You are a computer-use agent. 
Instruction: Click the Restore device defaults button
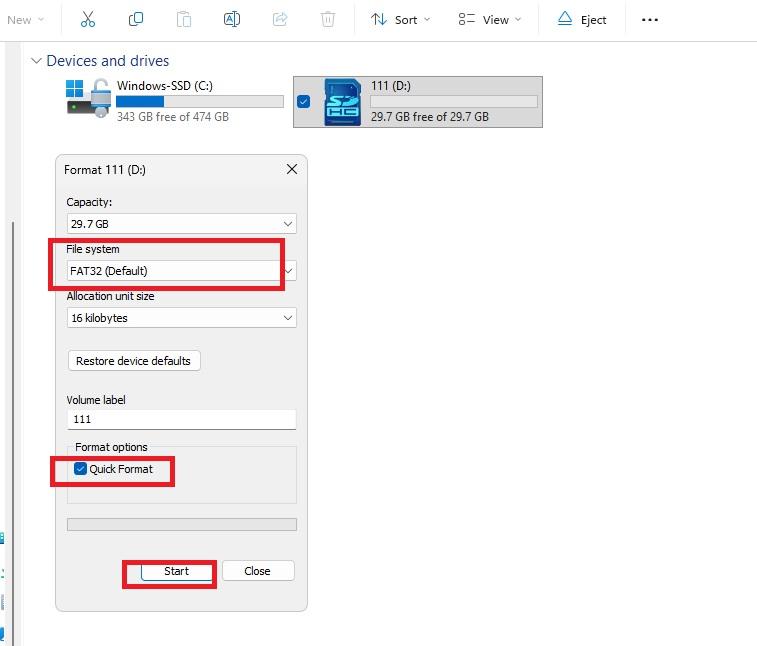click(134, 361)
